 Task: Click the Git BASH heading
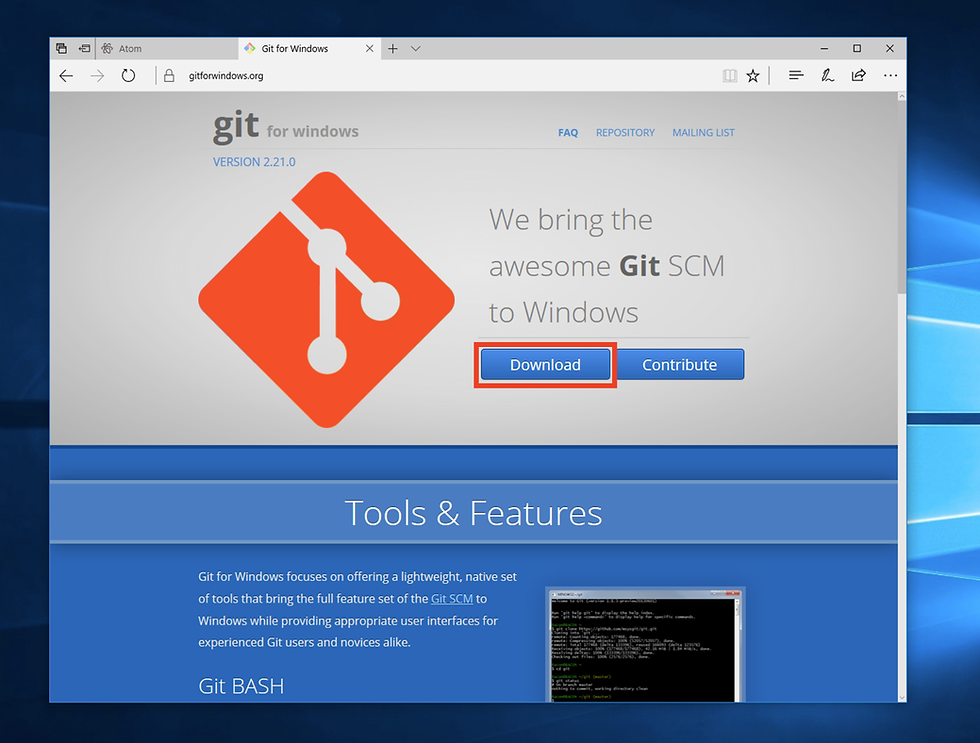pyautogui.click(x=241, y=686)
